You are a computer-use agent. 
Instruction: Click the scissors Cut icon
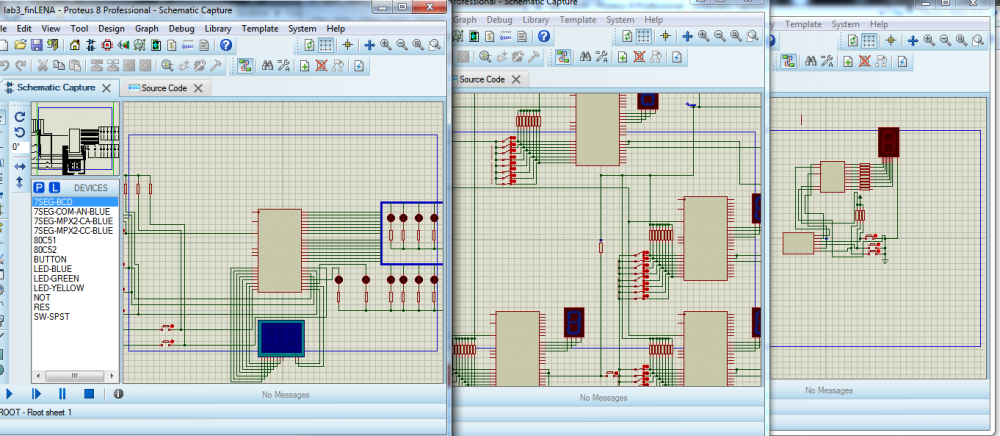(42, 66)
